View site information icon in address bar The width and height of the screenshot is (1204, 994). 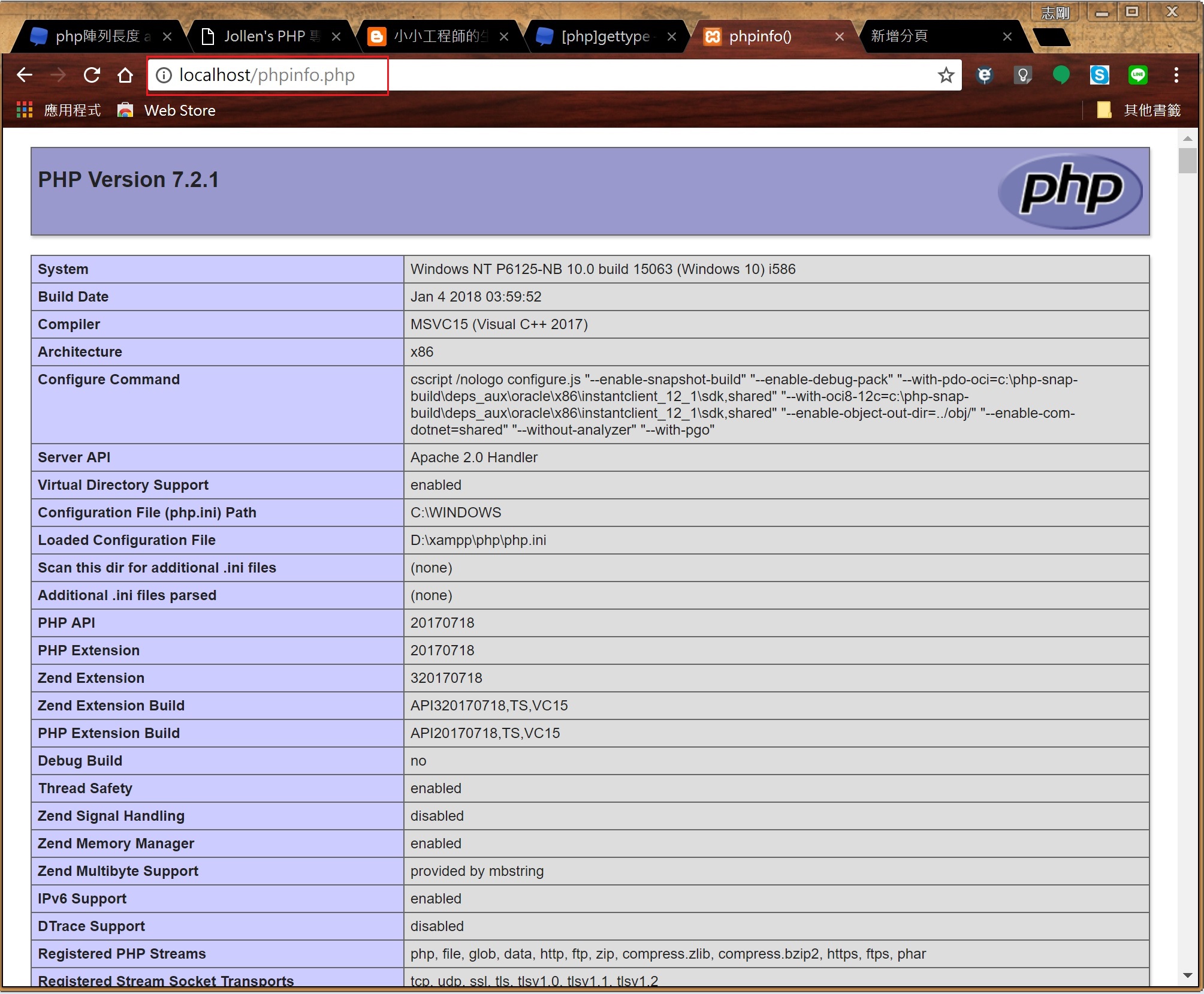point(164,75)
